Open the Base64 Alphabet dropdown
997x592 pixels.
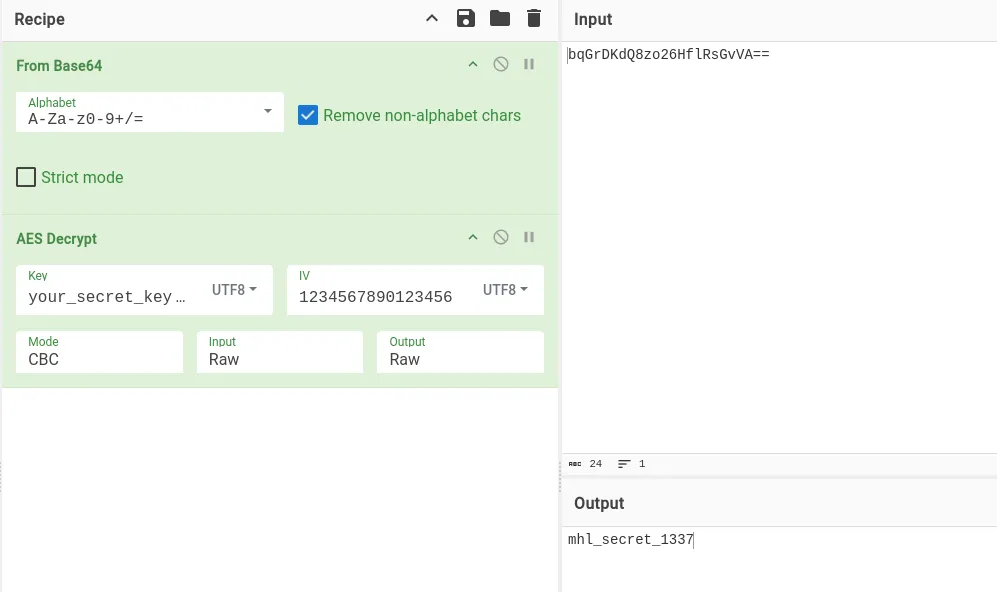[x=149, y=112]
